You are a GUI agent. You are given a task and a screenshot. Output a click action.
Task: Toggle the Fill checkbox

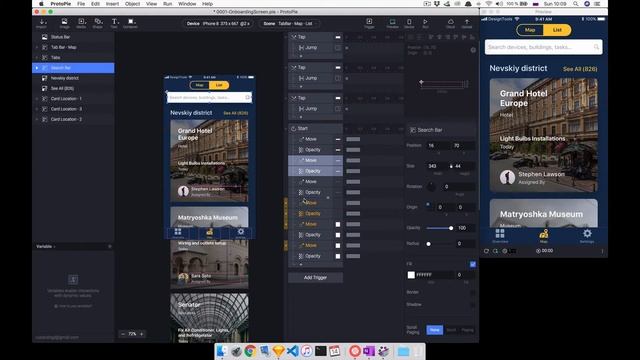pos(473,264)
